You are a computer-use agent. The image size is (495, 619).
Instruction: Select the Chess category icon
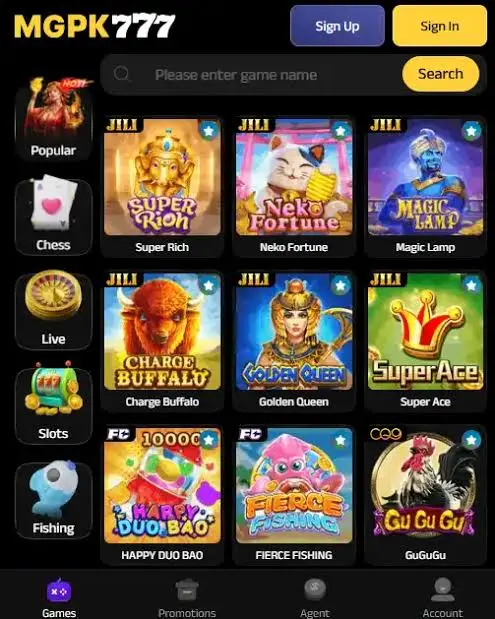tap(54, 216)
